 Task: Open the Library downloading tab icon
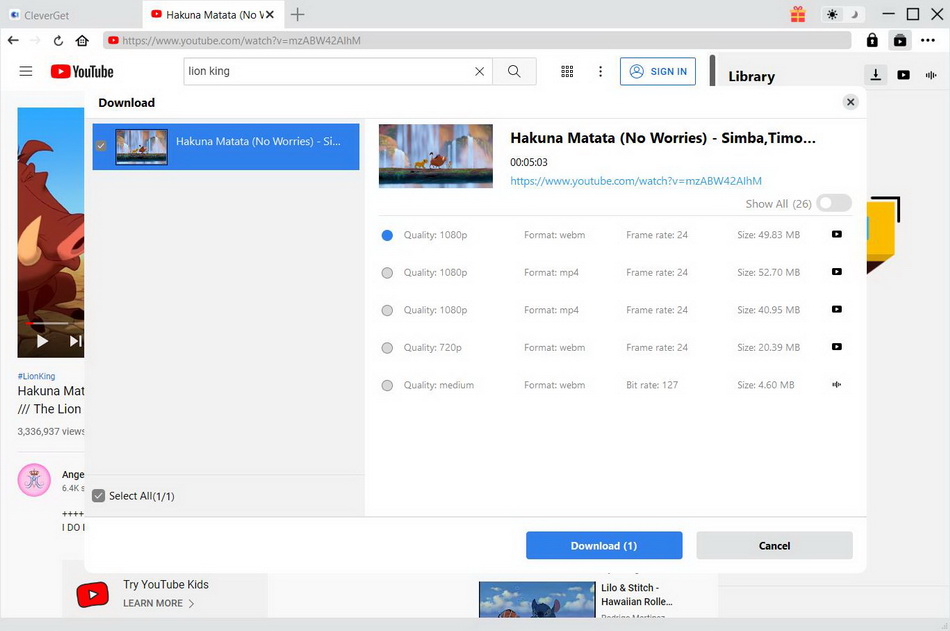[x=875, y=75]
